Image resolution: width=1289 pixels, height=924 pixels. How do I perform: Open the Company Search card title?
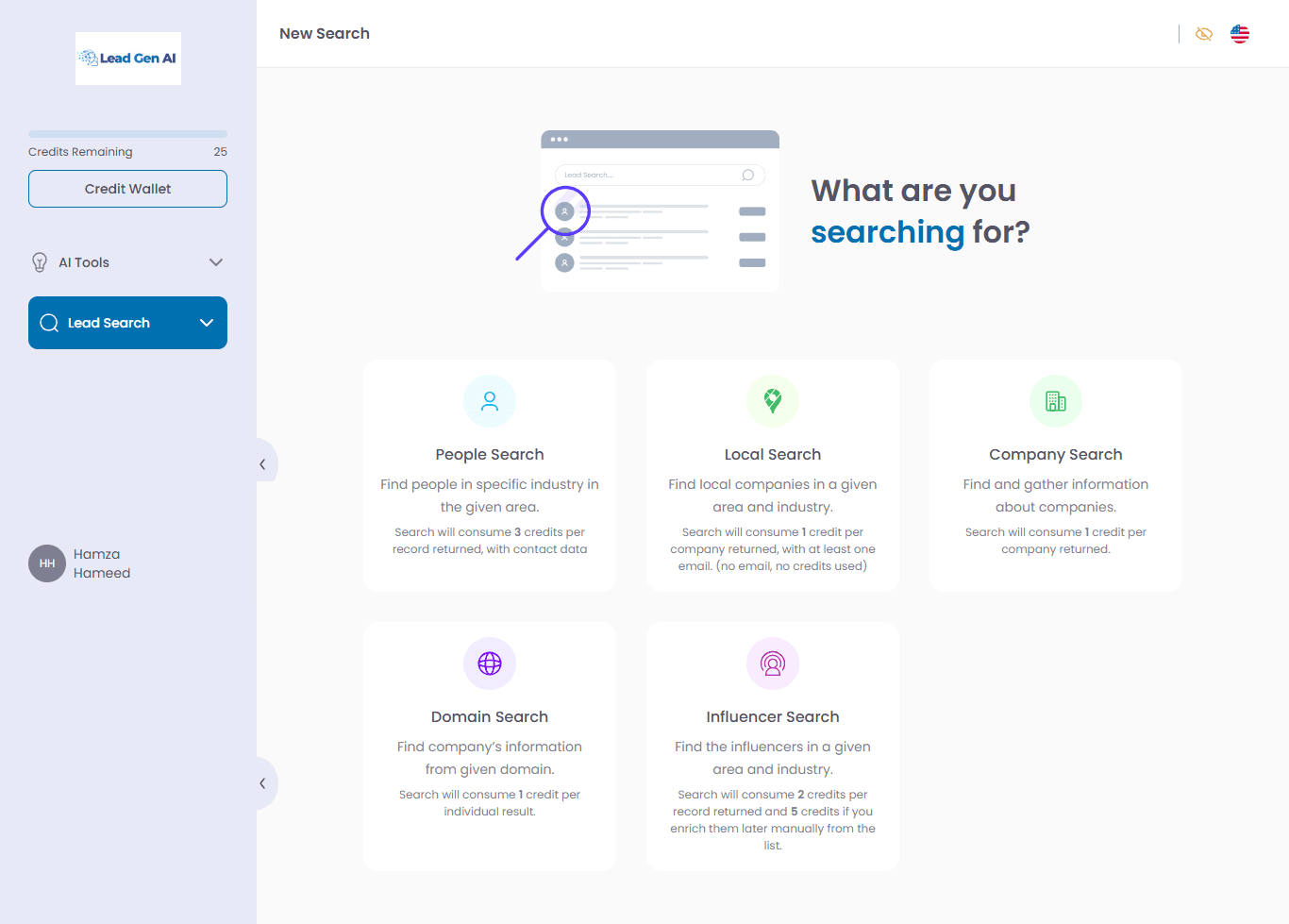[x=1056, y=455]
